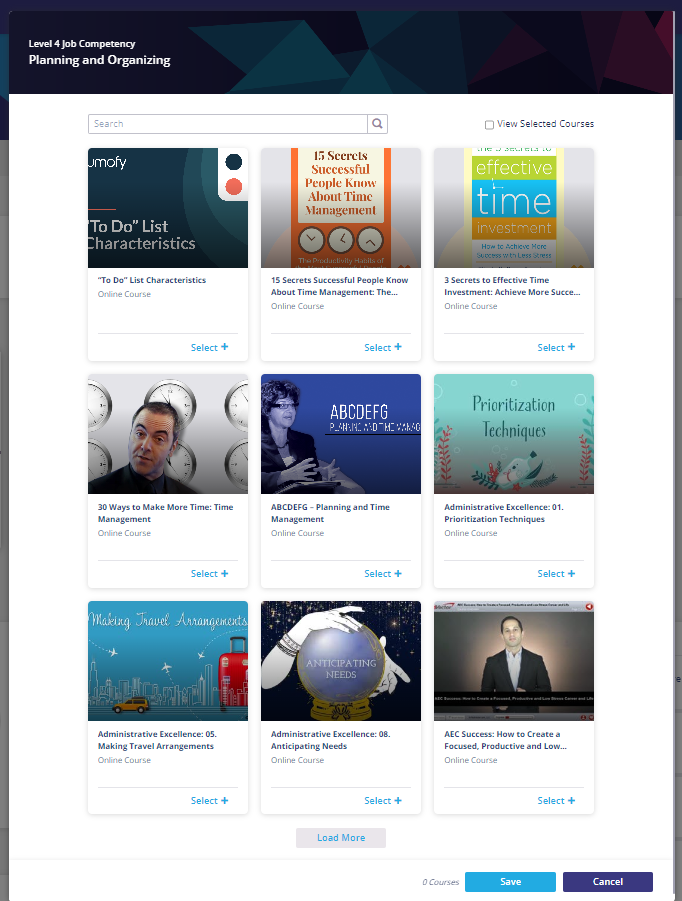Select Anticipating Needs course
Screen dimensions: 682x901
point(383,800)
